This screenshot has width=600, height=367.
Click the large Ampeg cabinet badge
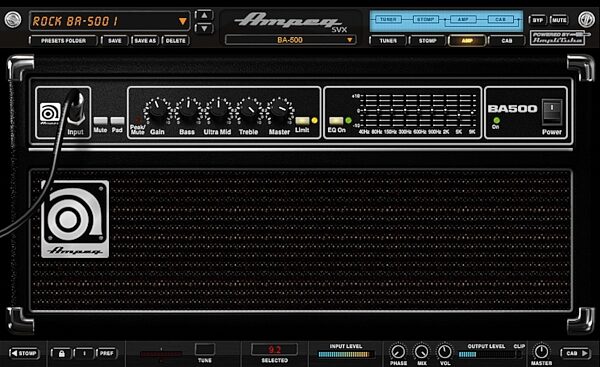(75, 219)
